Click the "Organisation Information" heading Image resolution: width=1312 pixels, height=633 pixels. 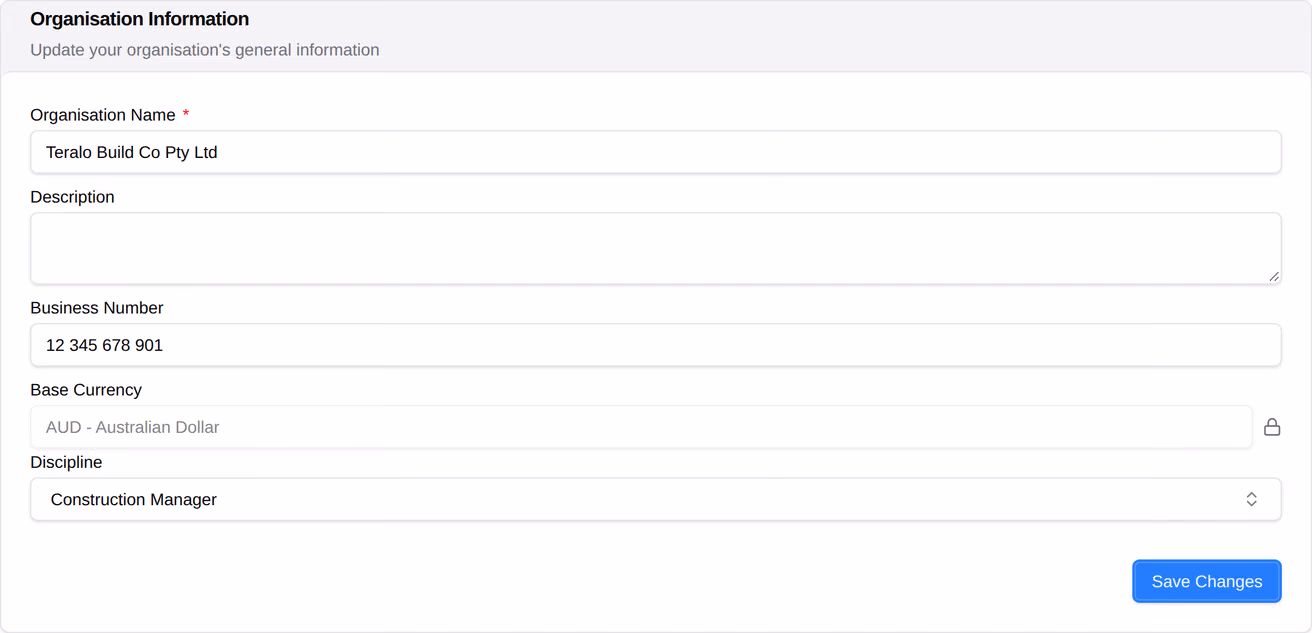(140, 19)
